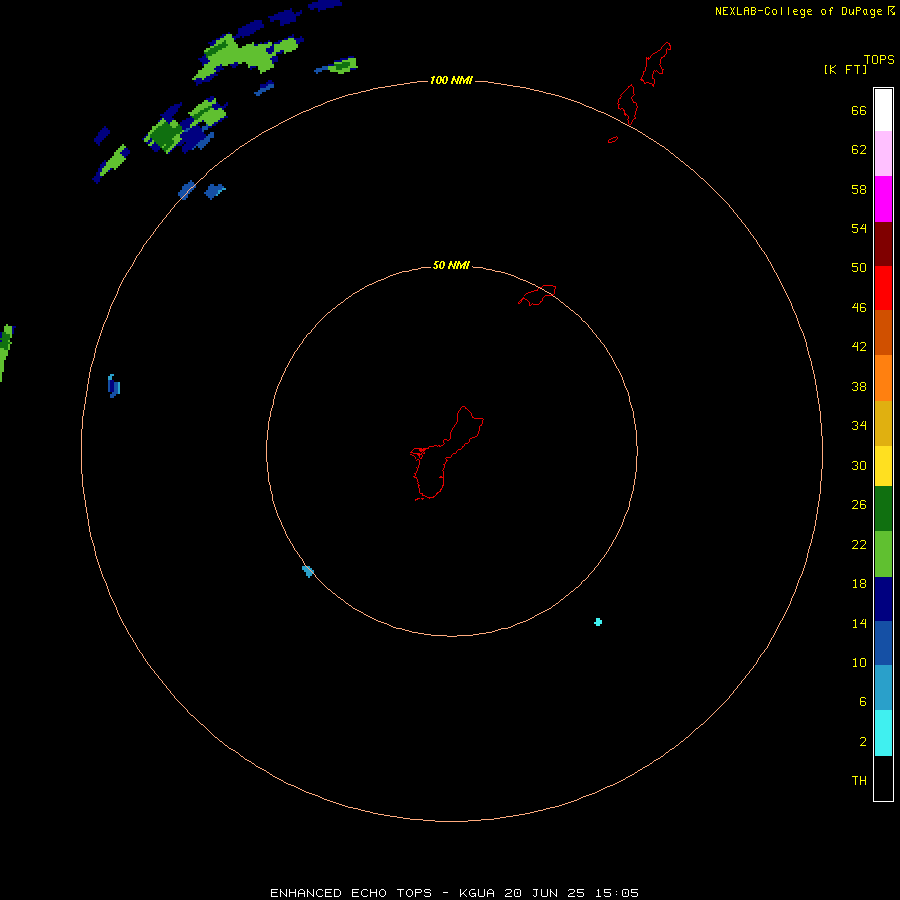The image size is (900, 900).
Task: Click the legend value '14'
Action: (859, 623)
